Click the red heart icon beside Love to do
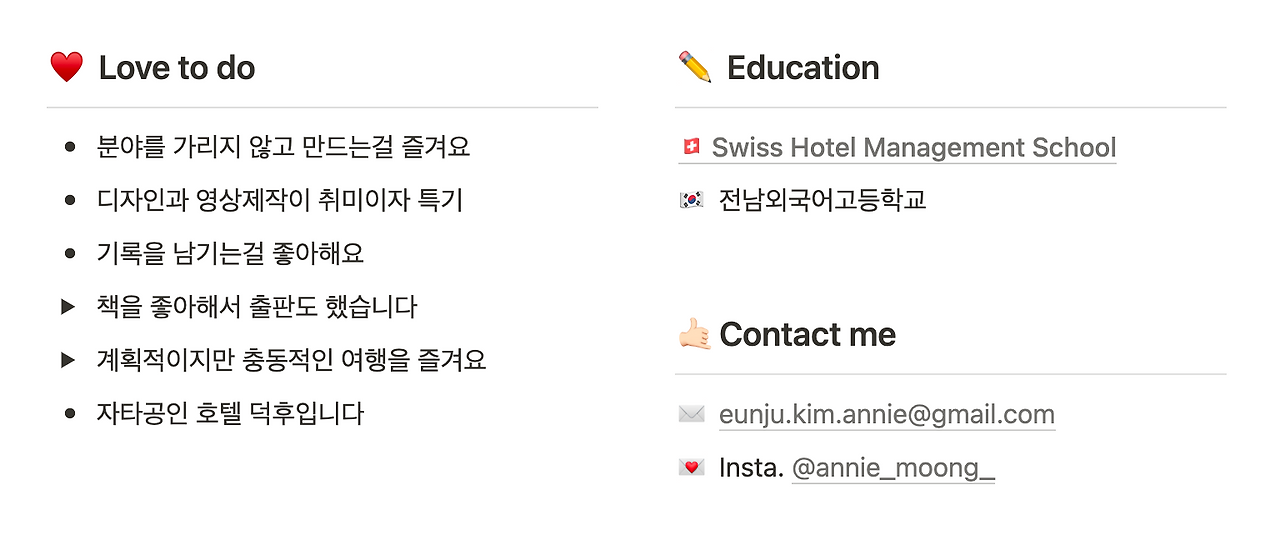 (x=66, y=68)
